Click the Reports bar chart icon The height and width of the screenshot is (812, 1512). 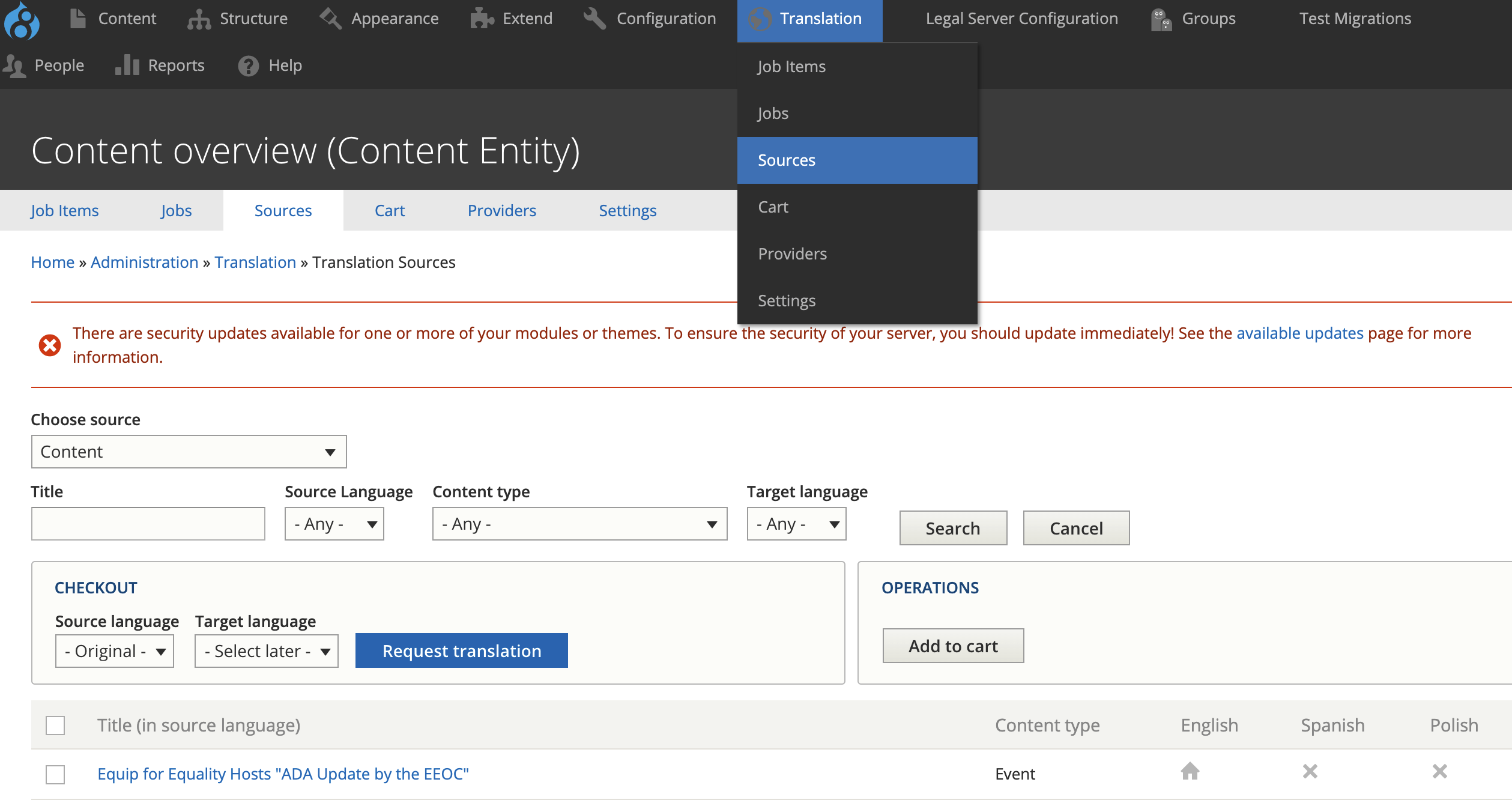point(127,65)
